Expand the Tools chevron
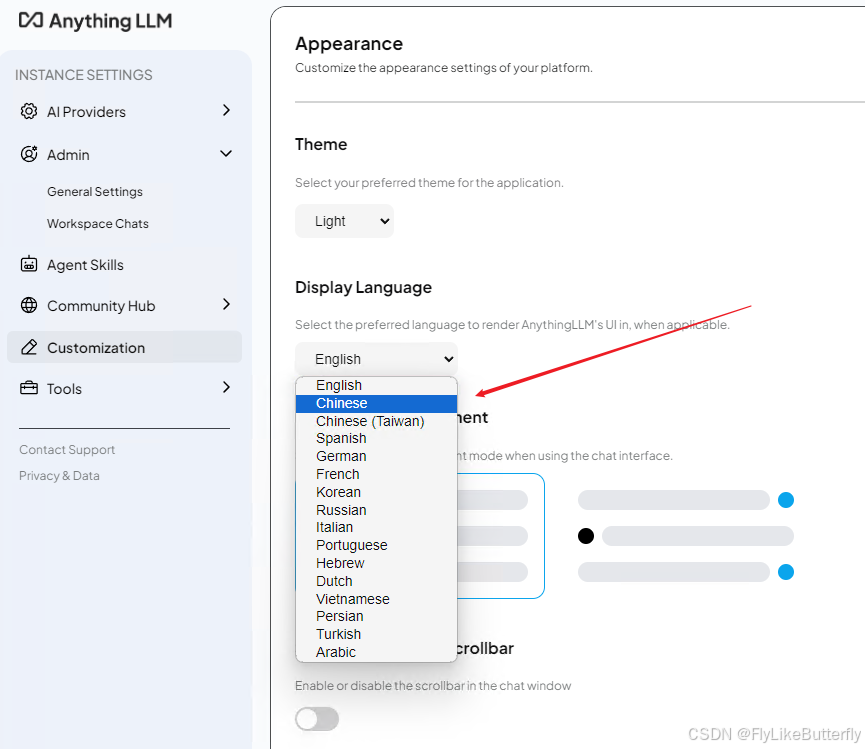Viewport: 865px width, 749px height. pyautogui.click(x=226, y=387)
